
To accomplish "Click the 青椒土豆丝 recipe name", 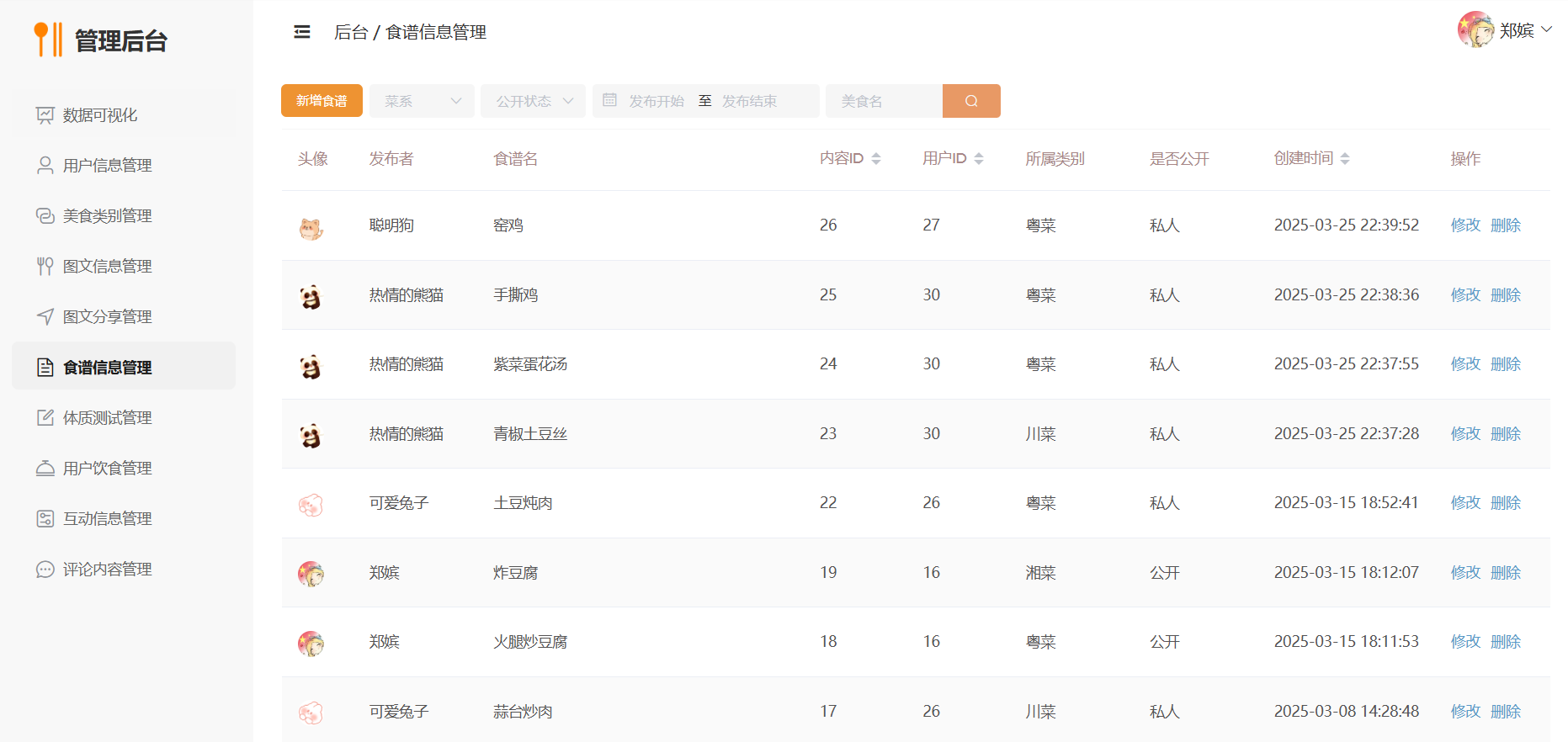I will pos(530,434).
